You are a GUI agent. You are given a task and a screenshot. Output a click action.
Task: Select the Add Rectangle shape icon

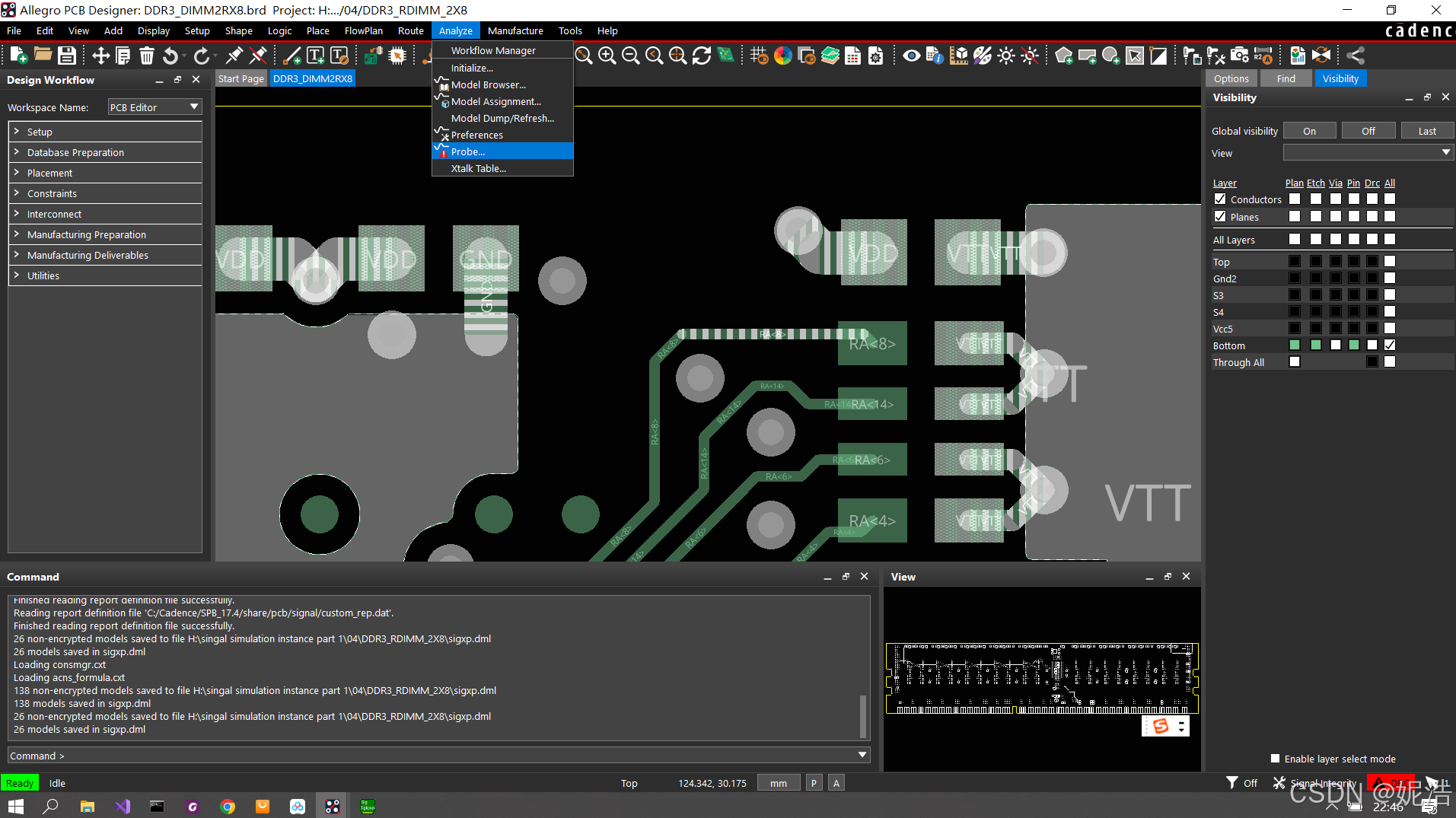[1088, 56]
